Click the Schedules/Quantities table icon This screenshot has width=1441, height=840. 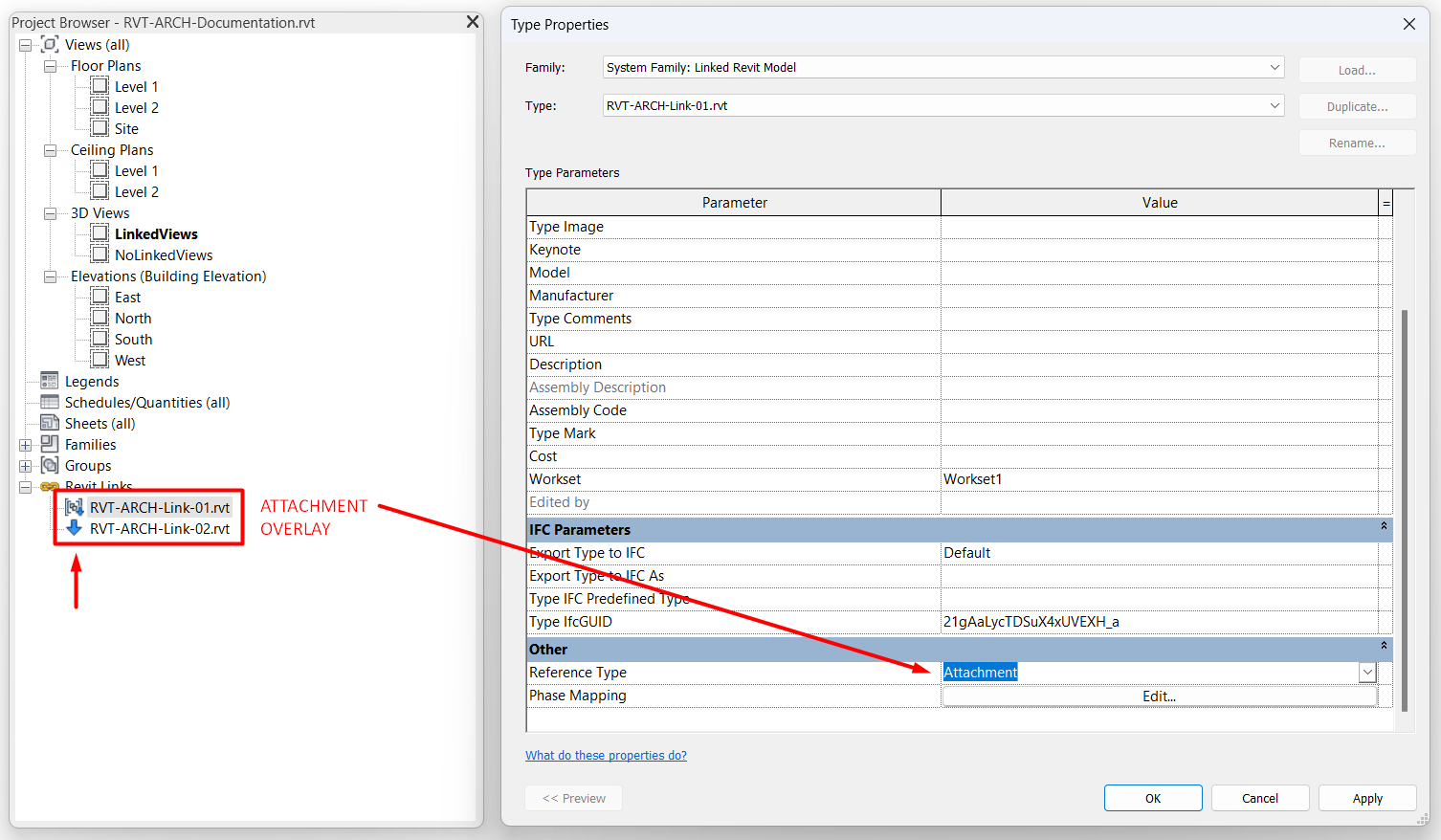(x=50, y=402)
